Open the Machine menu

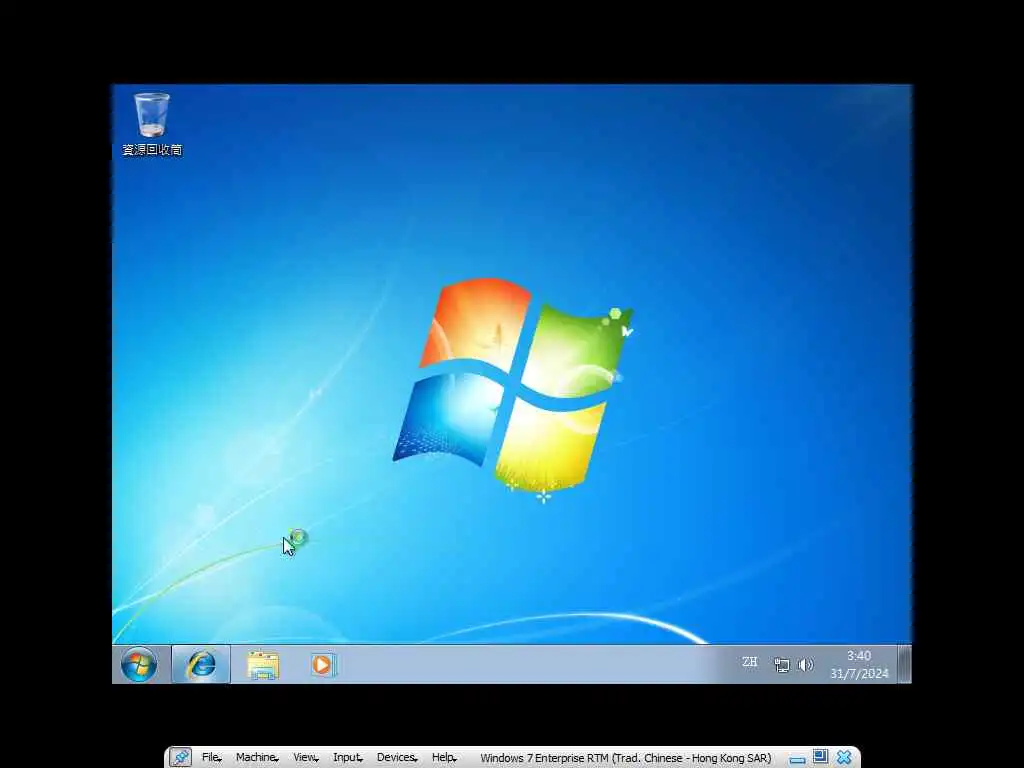pos(257,758)
